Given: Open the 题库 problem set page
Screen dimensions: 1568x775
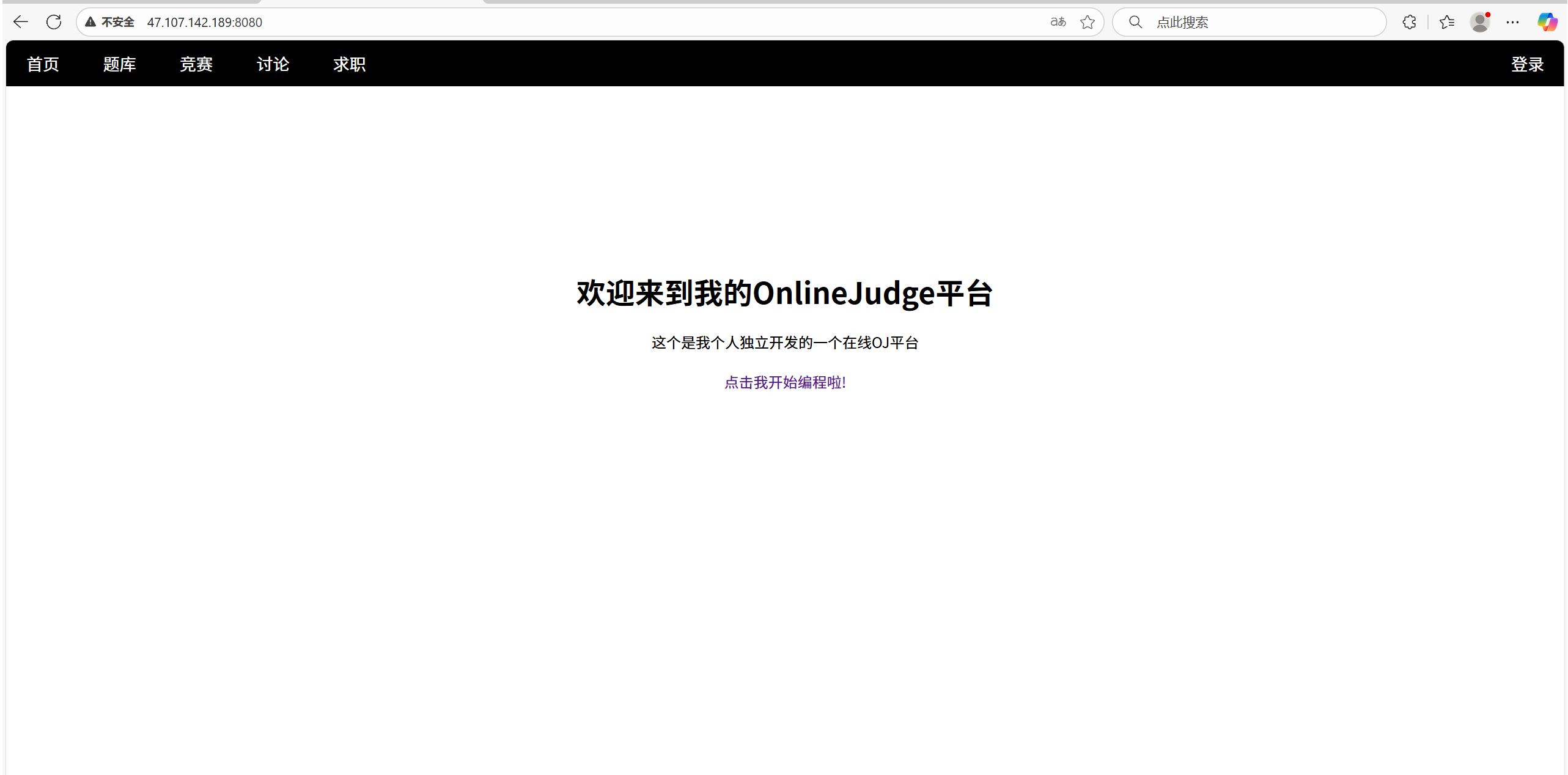Looking at the screenshot, I should [119, 64].
